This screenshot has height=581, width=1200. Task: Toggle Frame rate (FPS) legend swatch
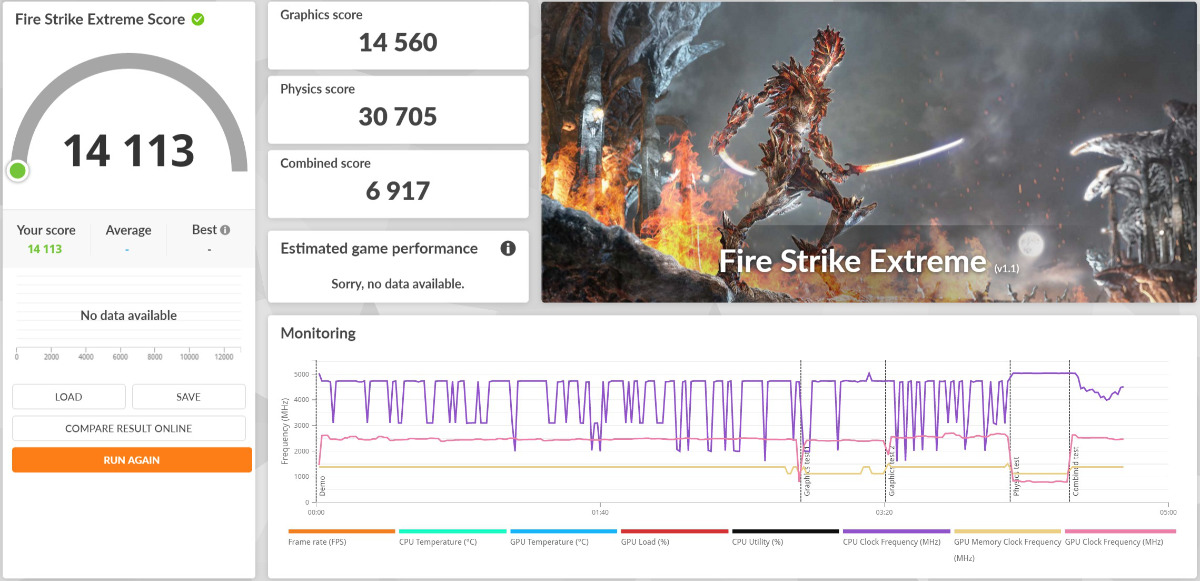pos(341,532)
